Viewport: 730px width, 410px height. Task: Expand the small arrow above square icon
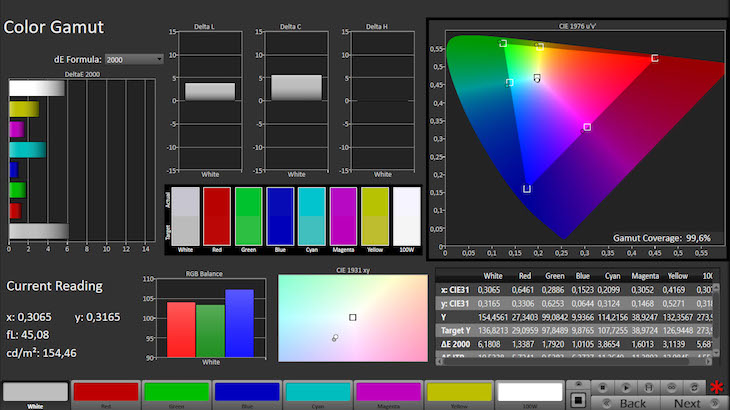(x=578, y=384)
